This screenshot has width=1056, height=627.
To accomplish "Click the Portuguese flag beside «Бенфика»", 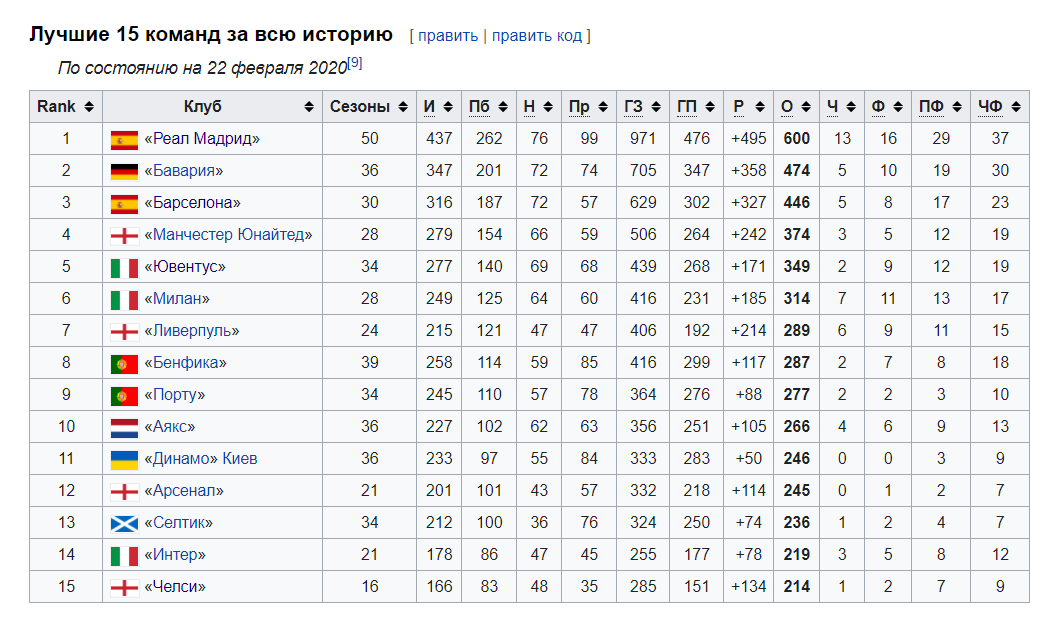I will point(124,363).
